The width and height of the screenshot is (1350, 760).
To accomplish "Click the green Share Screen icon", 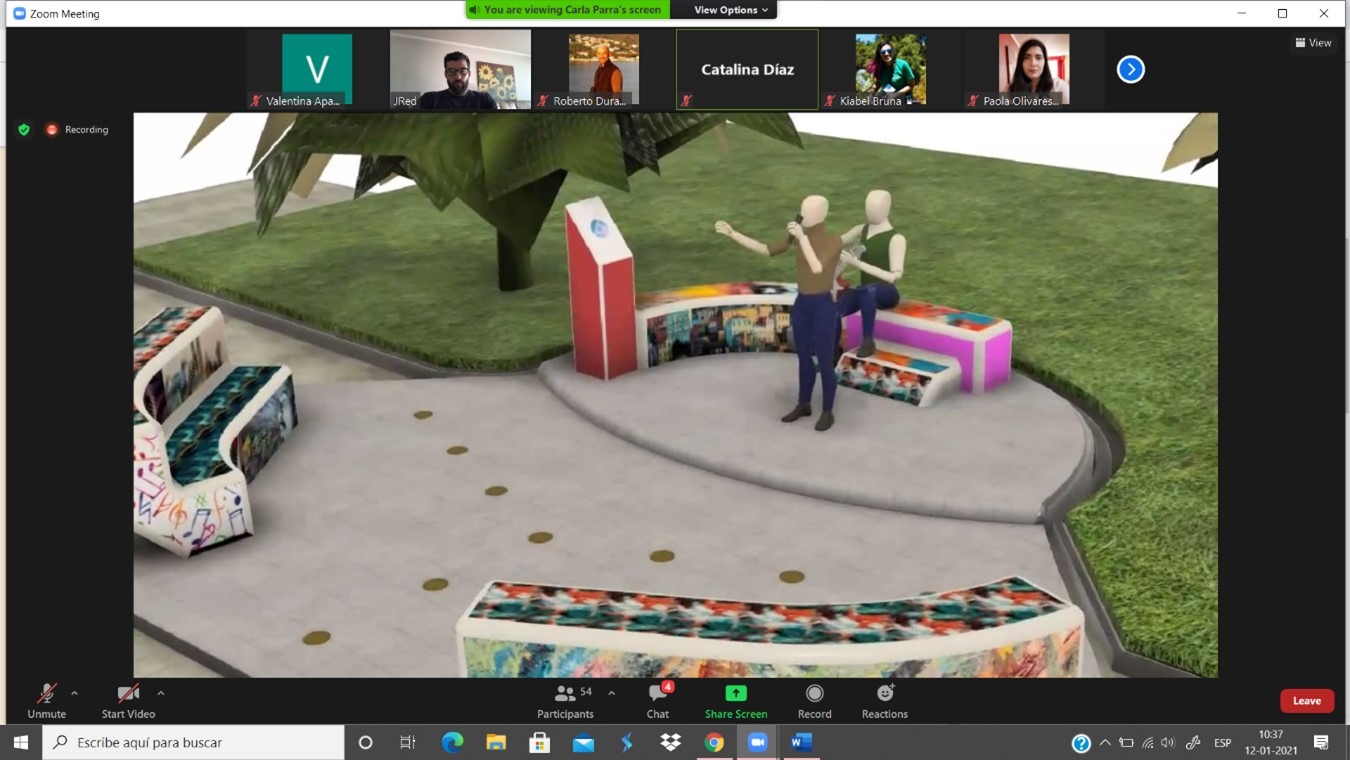I will click(735, 694).
